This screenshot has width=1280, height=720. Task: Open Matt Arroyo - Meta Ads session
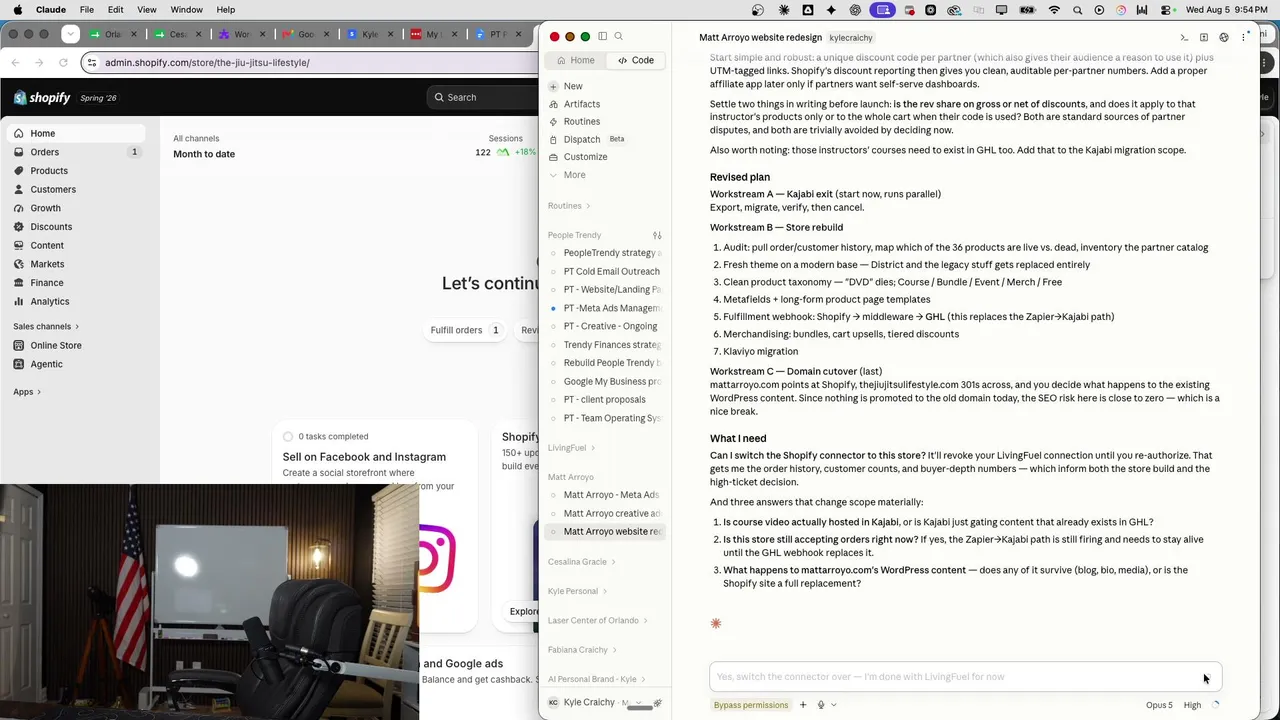(606, 495)
